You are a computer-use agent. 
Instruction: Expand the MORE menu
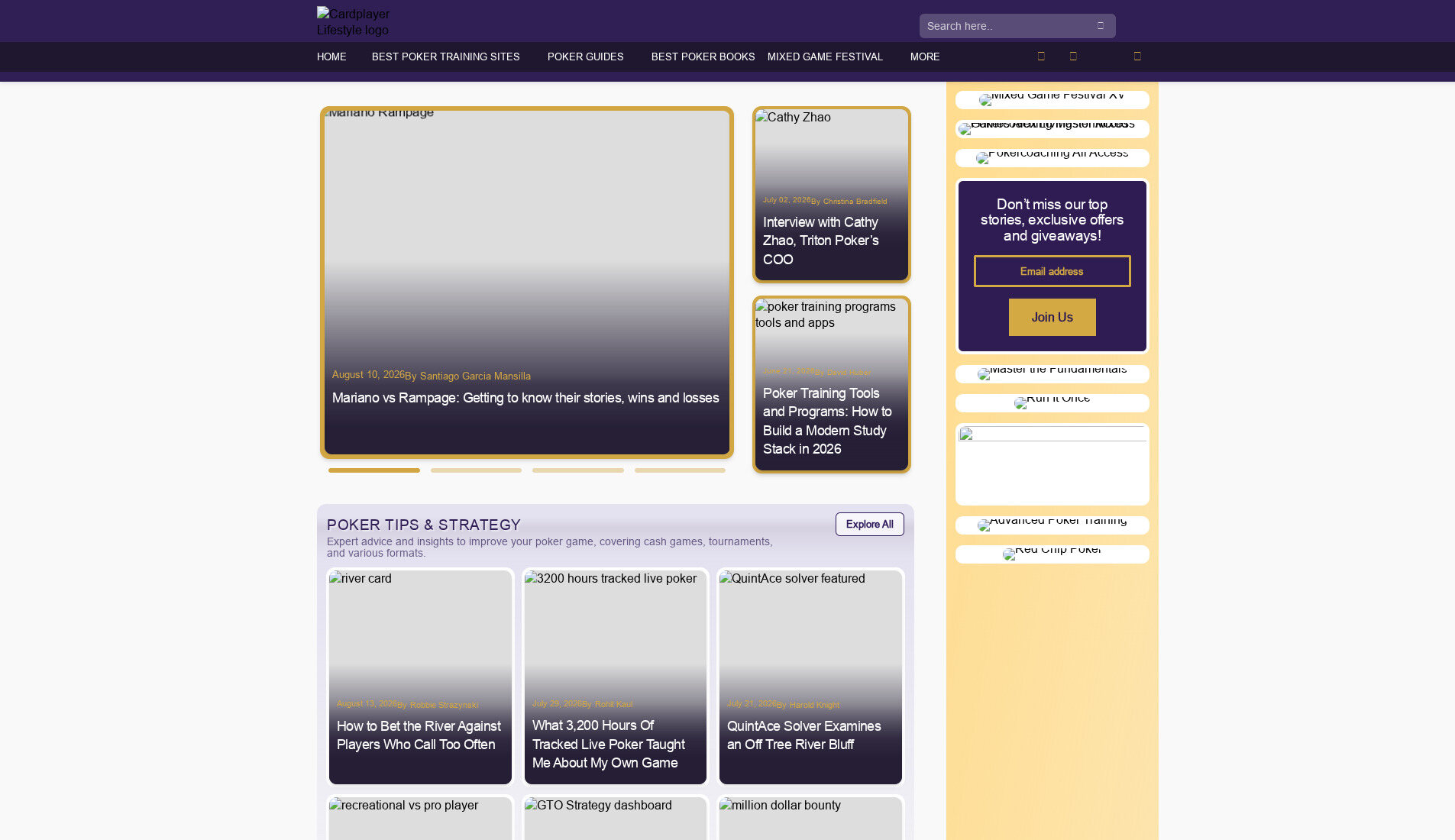click(925, 57)
